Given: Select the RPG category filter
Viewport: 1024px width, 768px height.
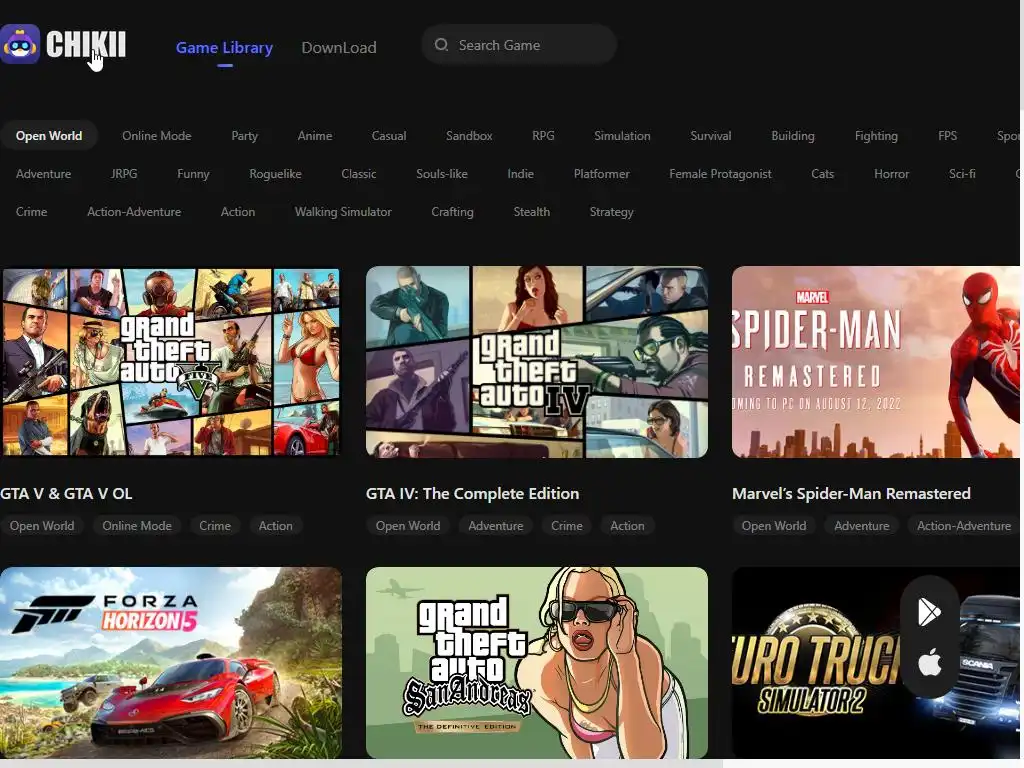Looking at the screenshot, I should 543,136.
